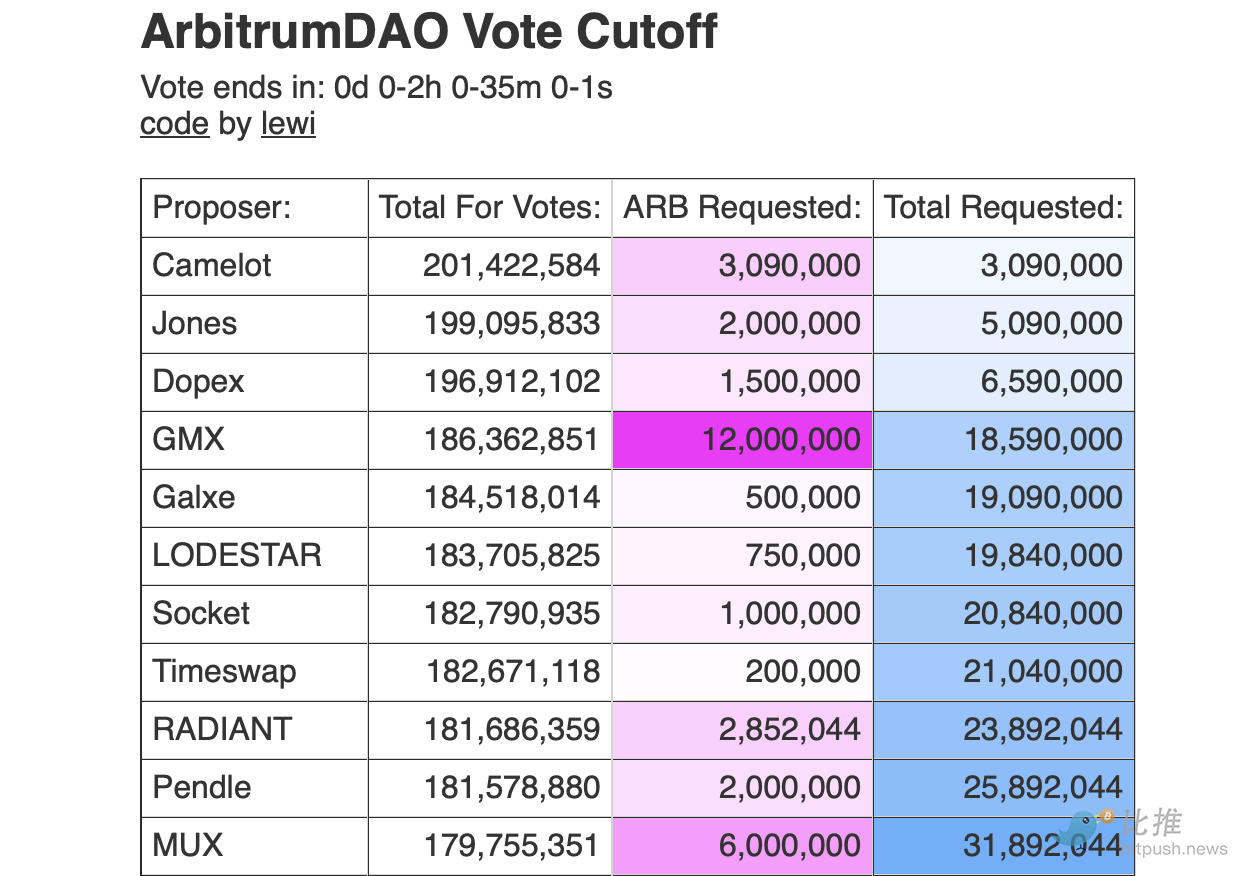This screenshot has height=876, width=1248.
Task: Click the Camelot proposer cell
Action: tap(212, 266)
